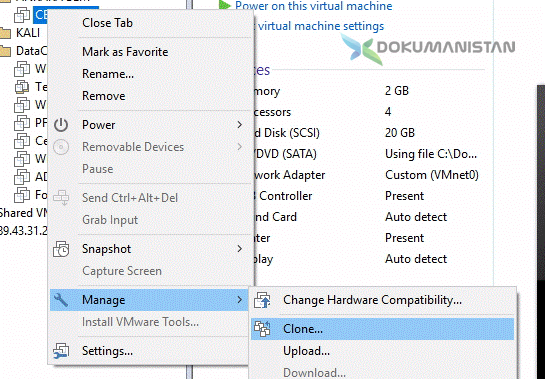Click the hard disk value 20 GB
This screenshot has height=379, width=545.
pyautogui.click(x=400, y=133)
